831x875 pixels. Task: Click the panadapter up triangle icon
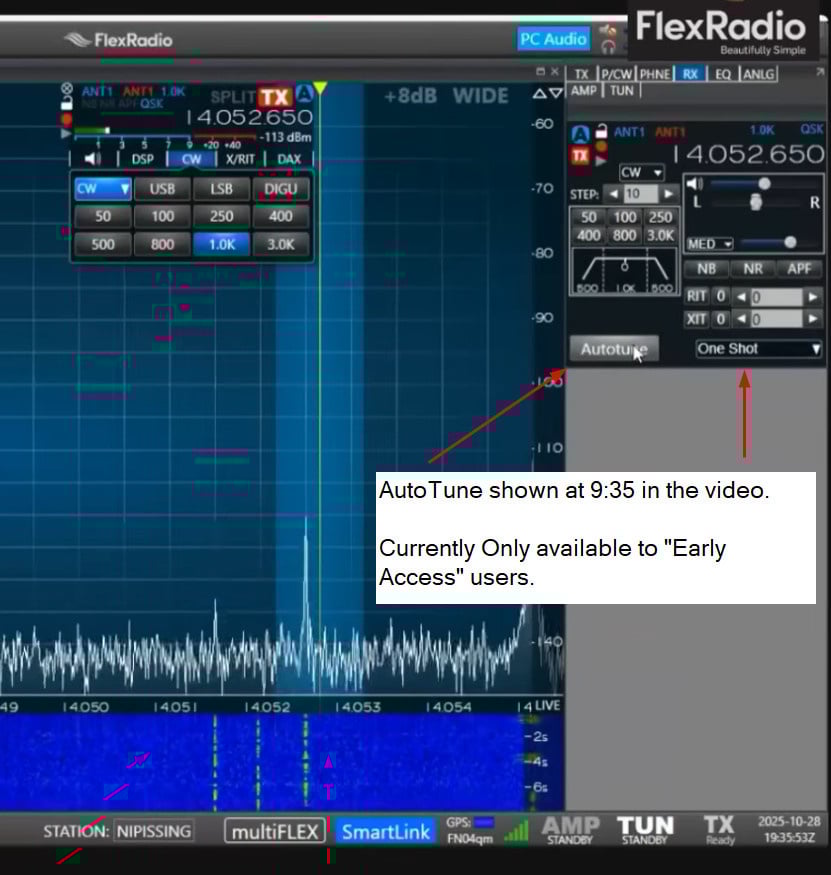coord(540,94)
